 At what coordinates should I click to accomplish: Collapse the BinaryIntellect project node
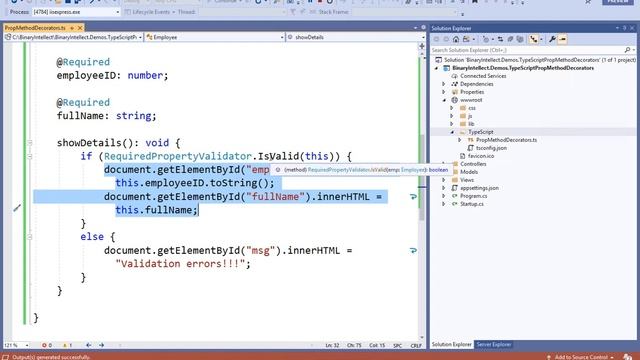[436, 68]
